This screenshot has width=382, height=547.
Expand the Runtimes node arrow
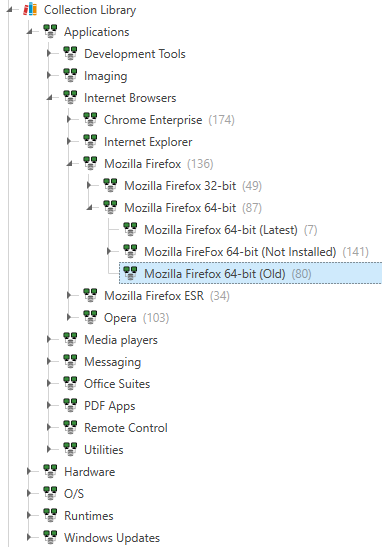click(29, 515)
